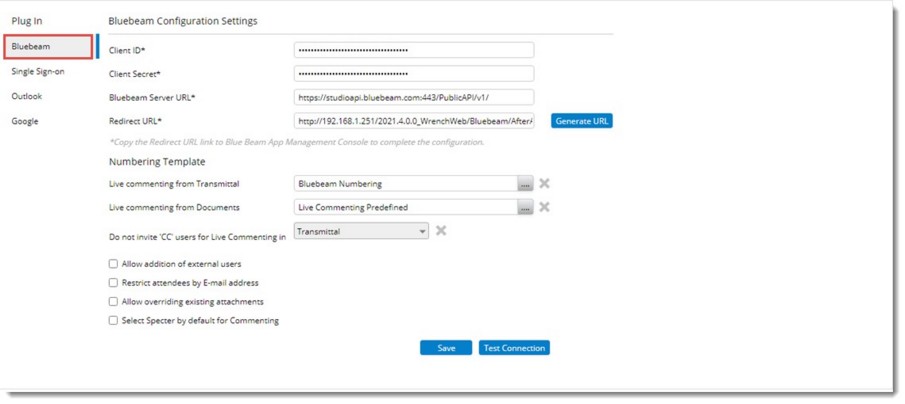
Task: Click the Copy the Redirect URL hint text
Action: (296, 142)
